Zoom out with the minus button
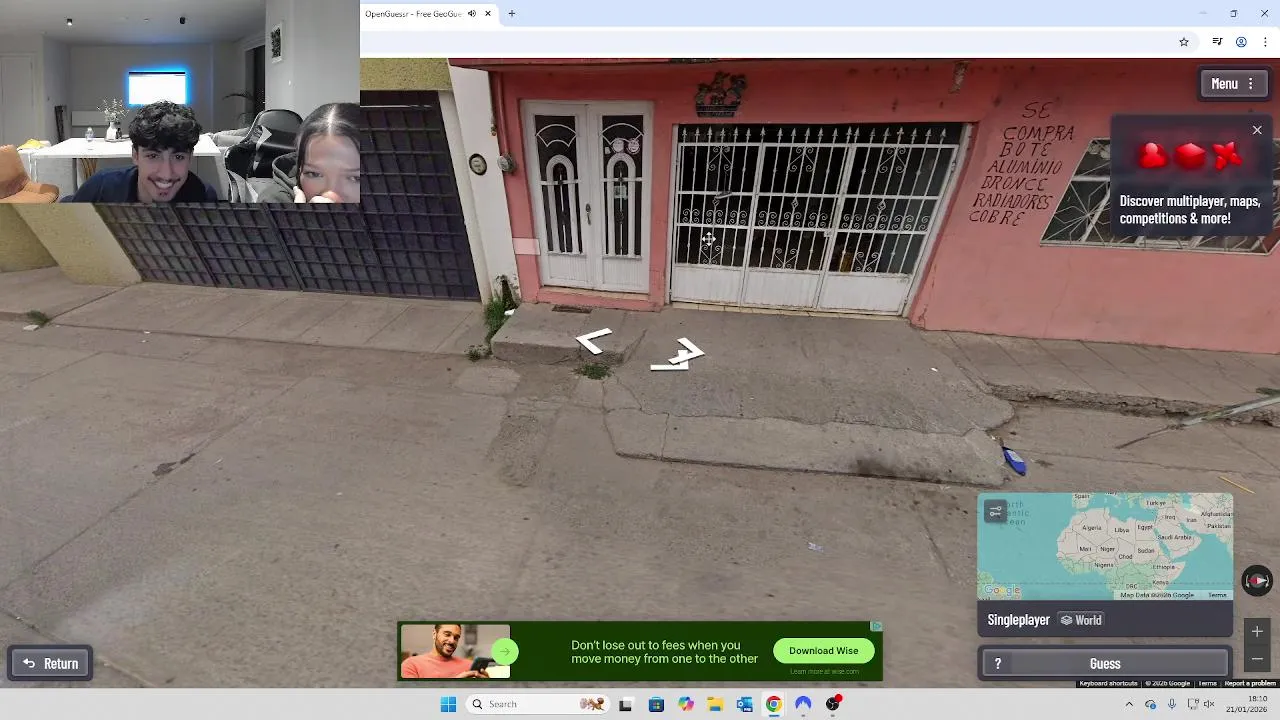The height and width of the screenshot is (720, 1280). pos(1257,659)
